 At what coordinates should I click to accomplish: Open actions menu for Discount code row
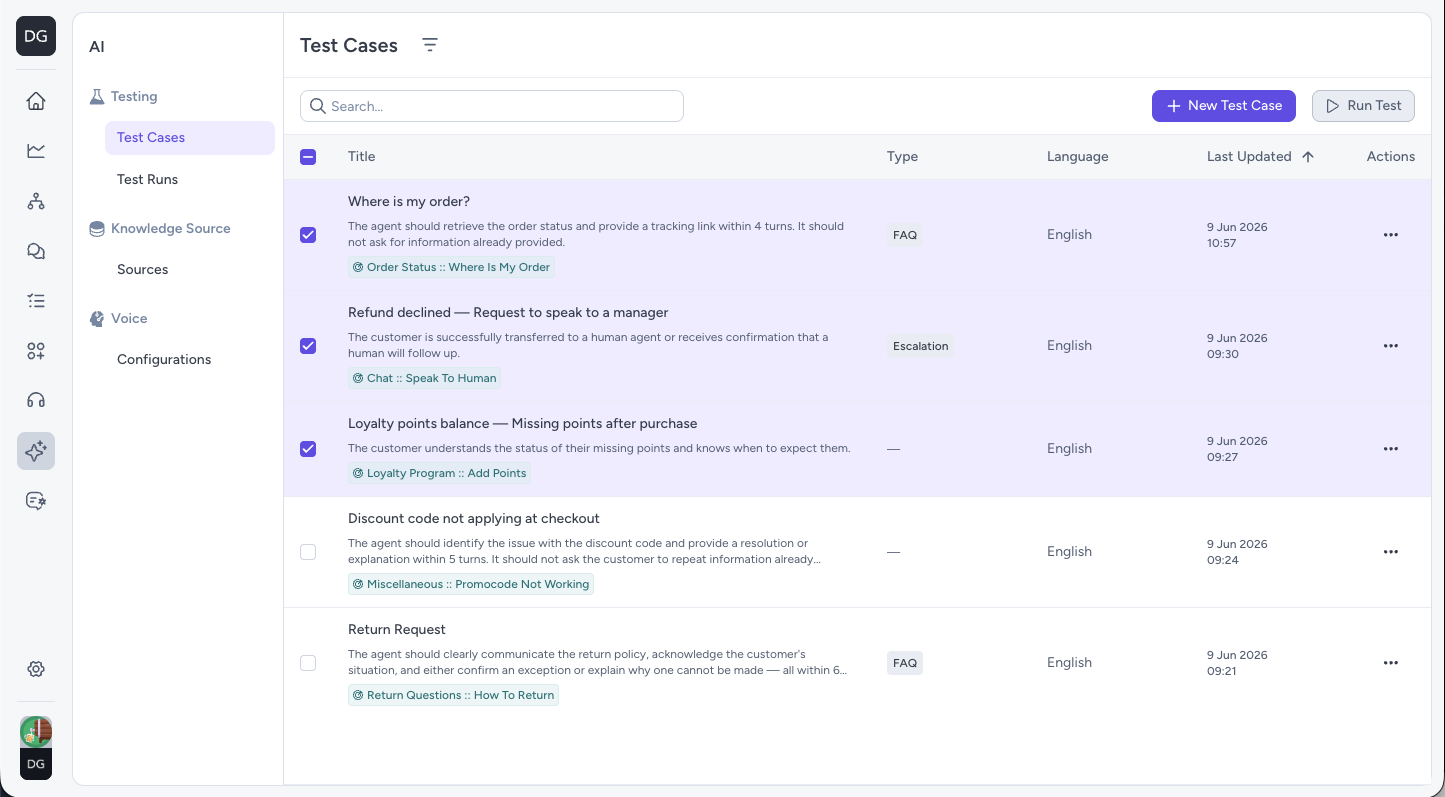pos(1390,552)
